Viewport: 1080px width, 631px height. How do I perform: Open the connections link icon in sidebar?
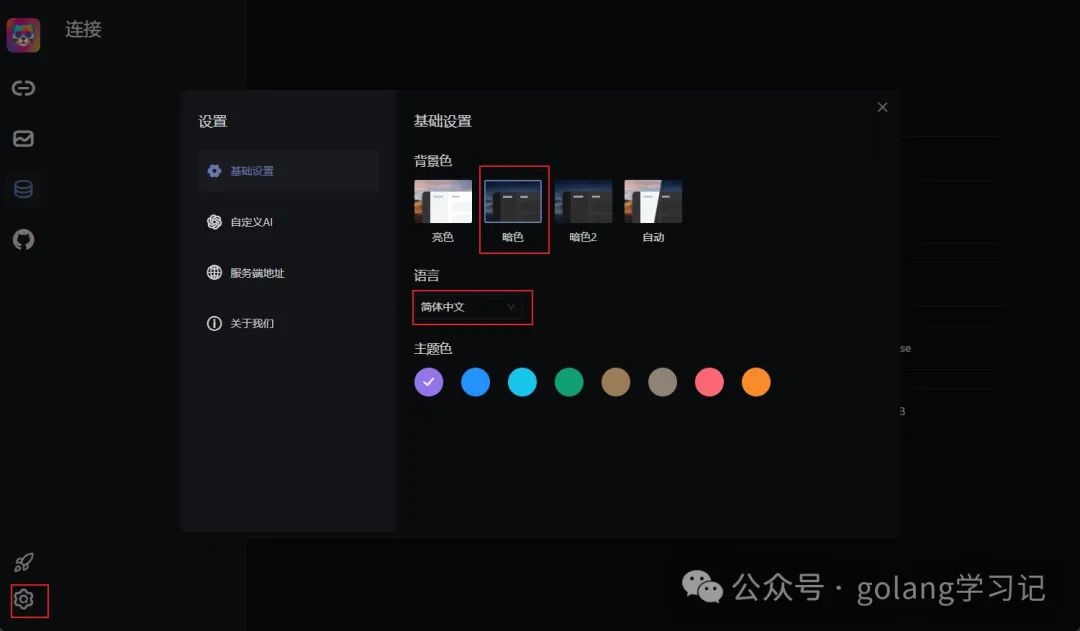click(x=23, y=88)
